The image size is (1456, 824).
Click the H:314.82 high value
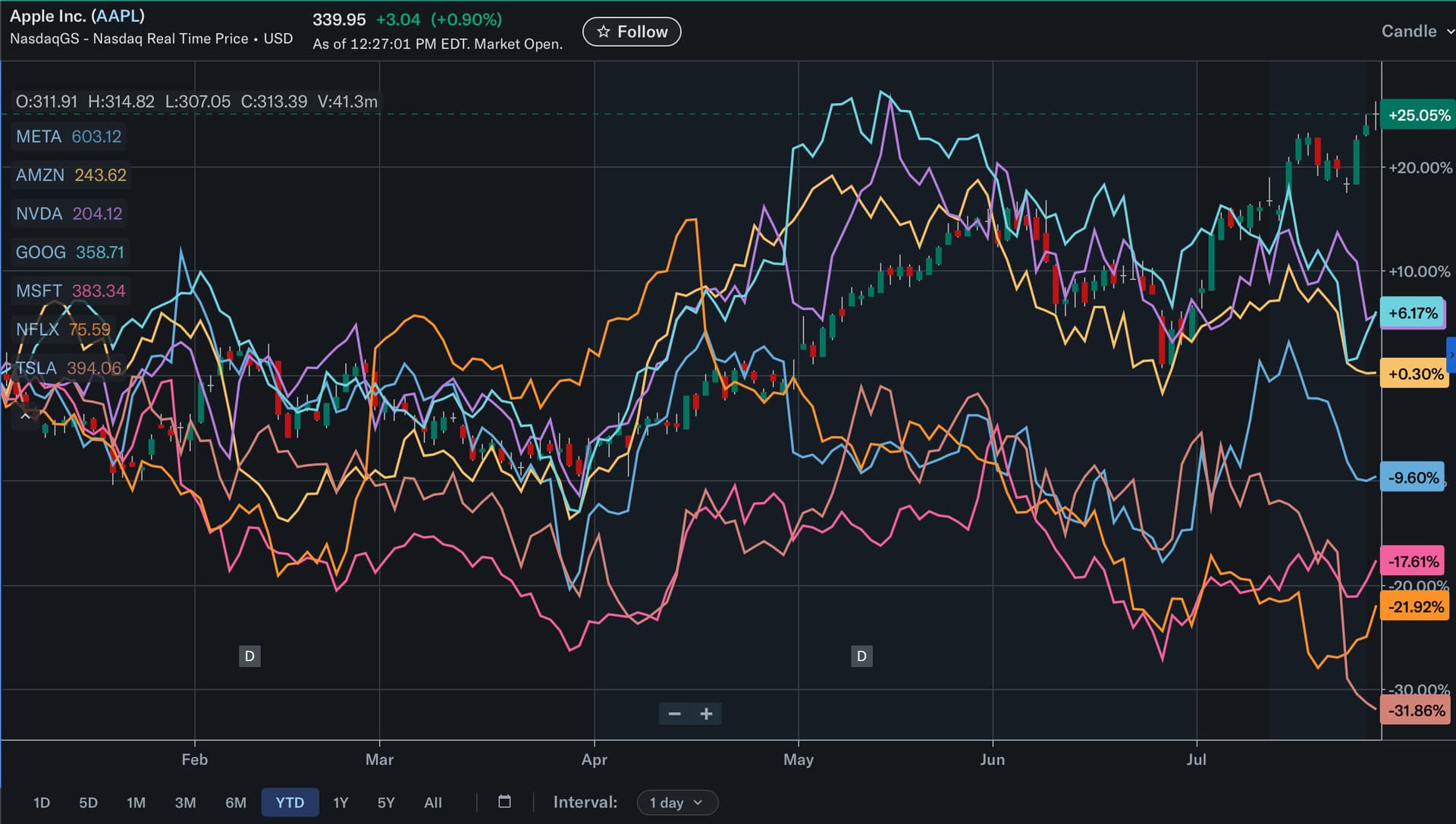click(121, 102)
